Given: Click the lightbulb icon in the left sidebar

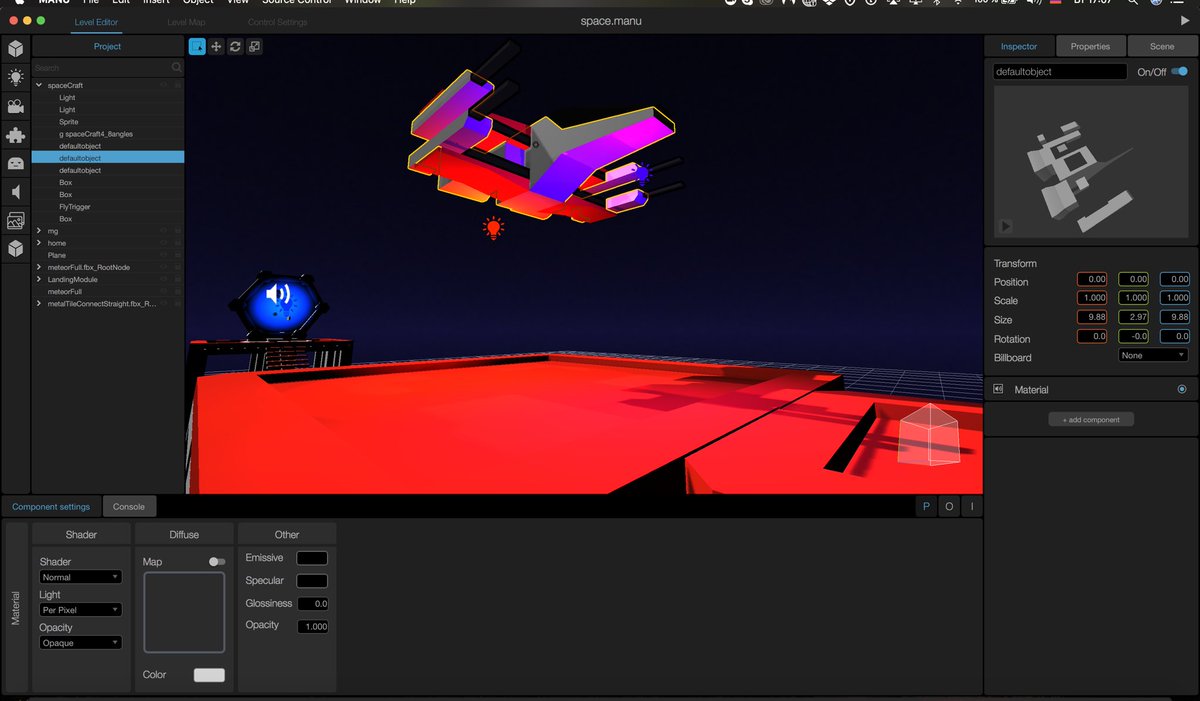Looking at the screenshot, I should (15, 77).
